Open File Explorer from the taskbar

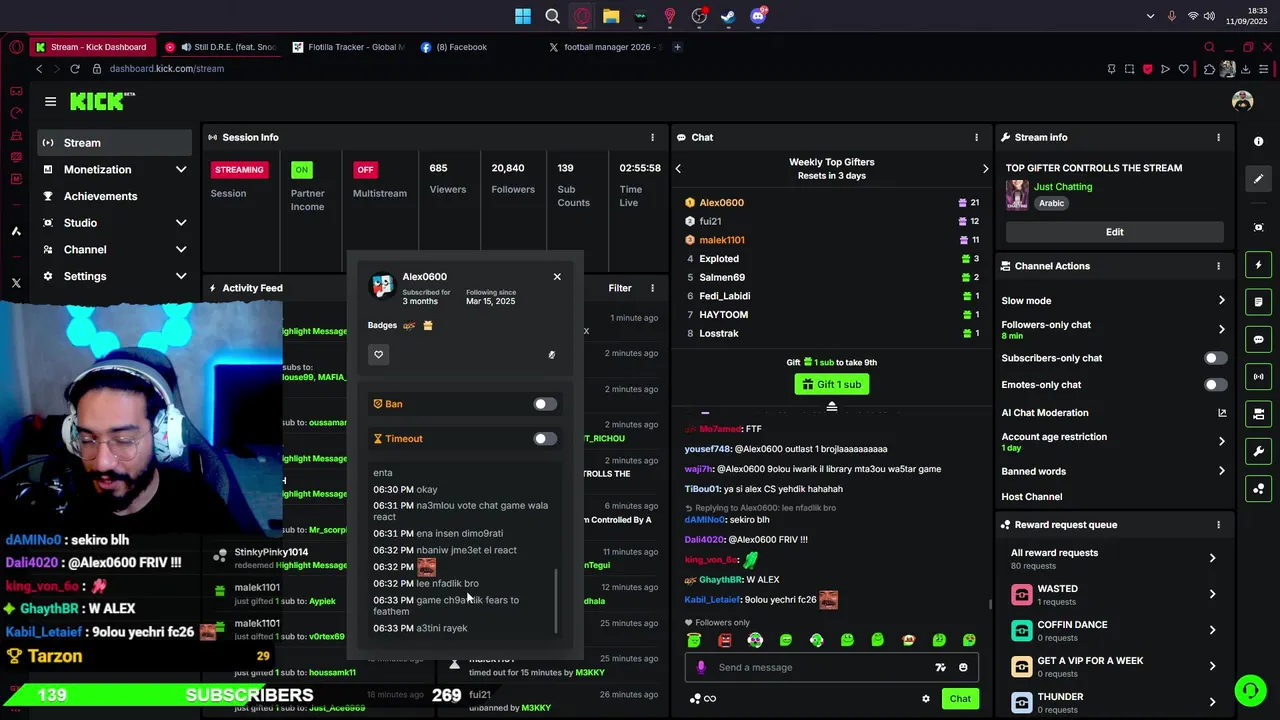pos(611,16)
